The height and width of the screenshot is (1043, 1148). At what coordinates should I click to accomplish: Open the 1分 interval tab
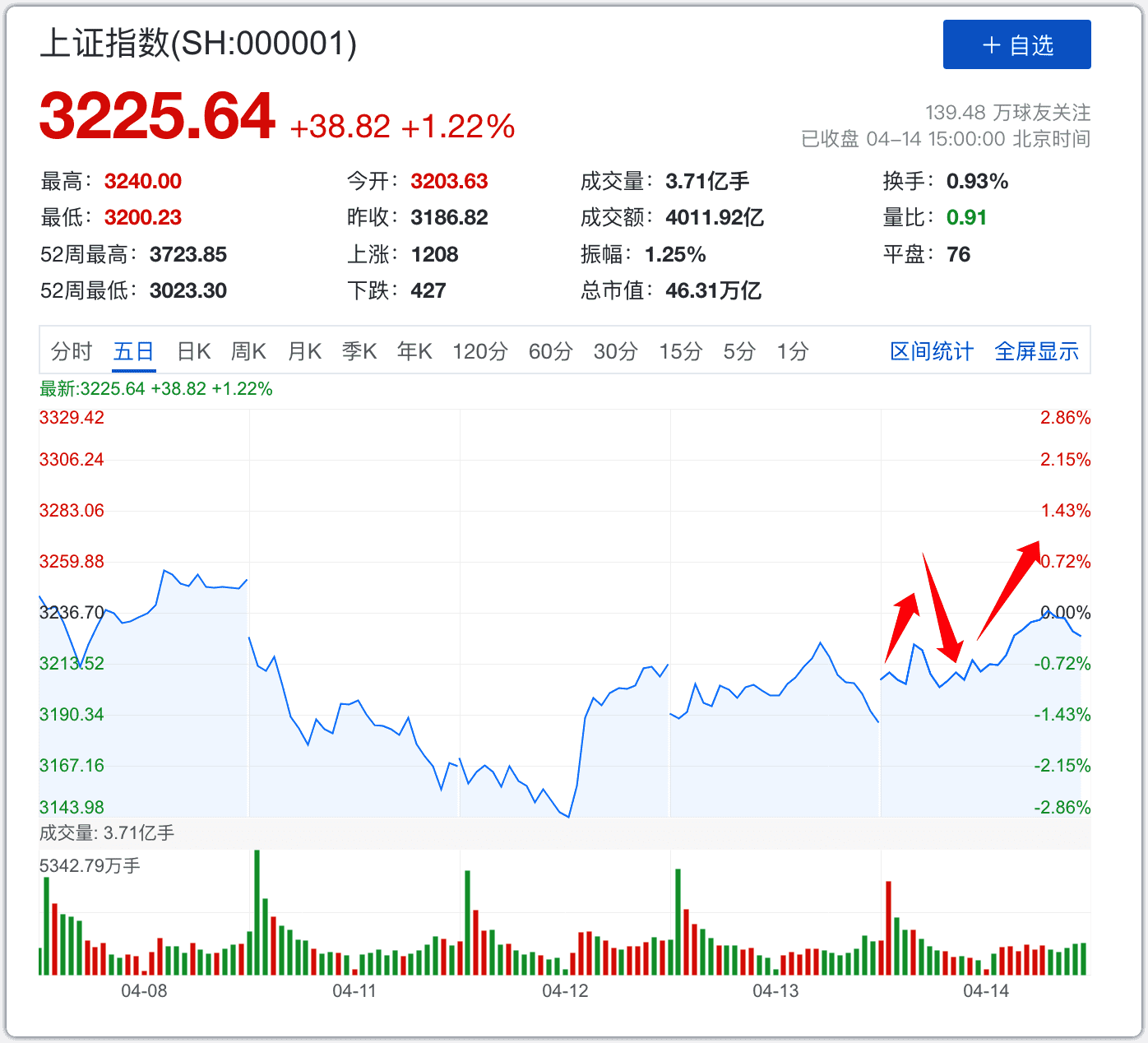pos(793,352)
